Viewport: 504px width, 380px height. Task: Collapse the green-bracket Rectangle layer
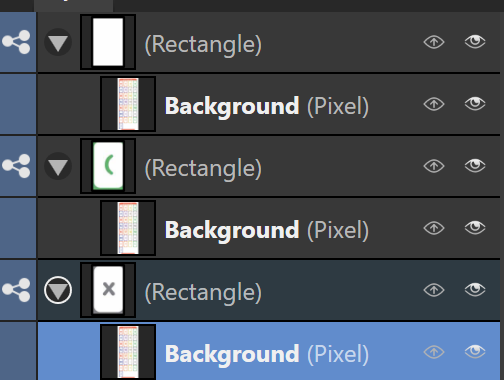[58, 166]
